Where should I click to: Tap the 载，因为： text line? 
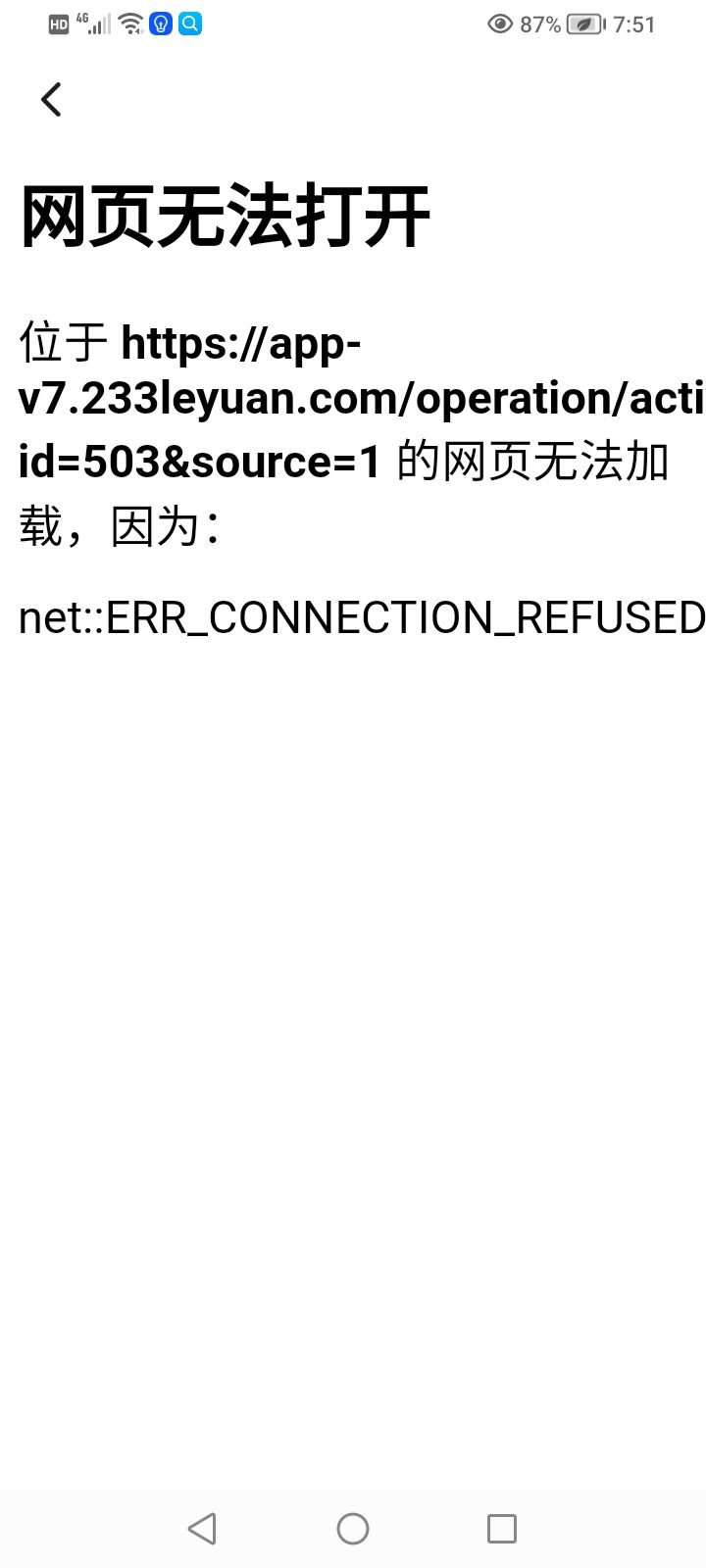[x=120, y=526]
